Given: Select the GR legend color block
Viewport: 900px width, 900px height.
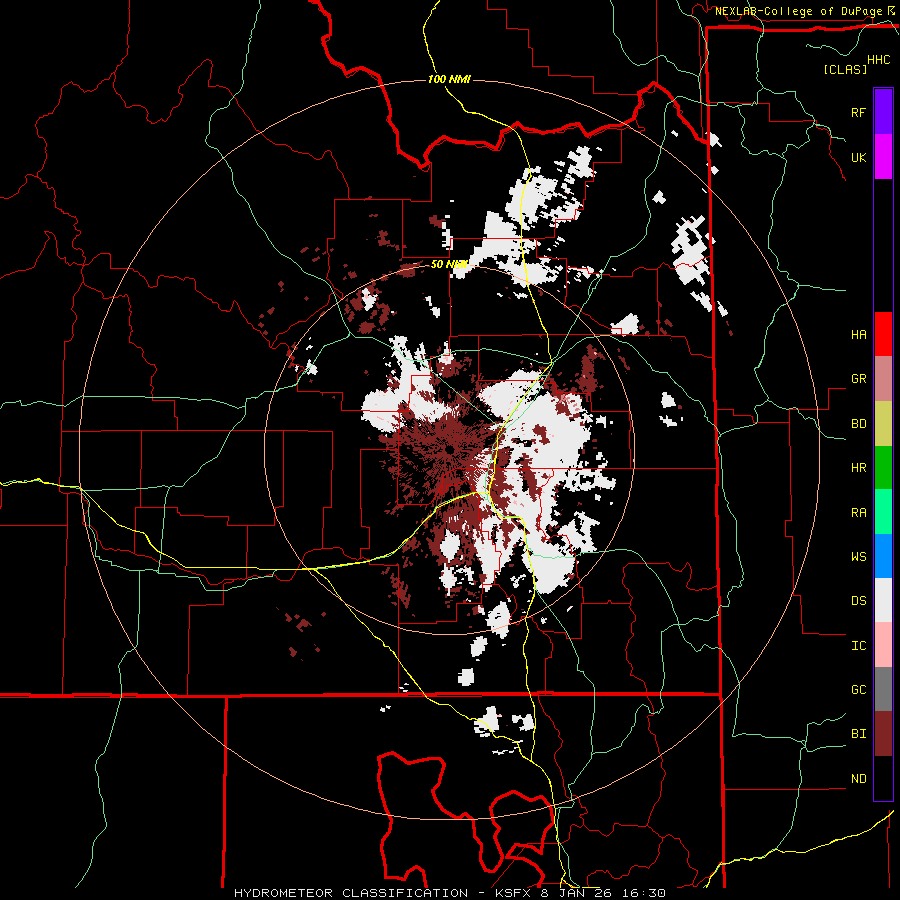Looking at the screenshot, I should pyautogui.click(x=883, y=378).
